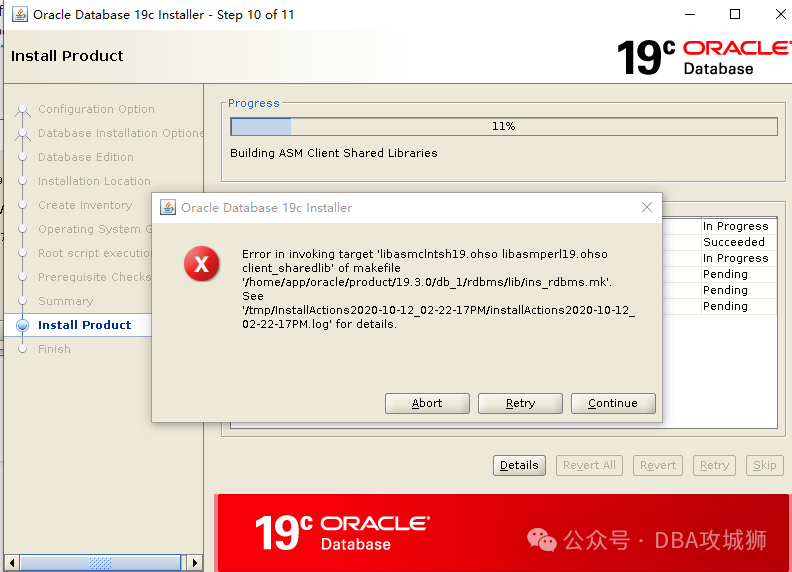Select the Configuration Option step

(x=96, y=109)
